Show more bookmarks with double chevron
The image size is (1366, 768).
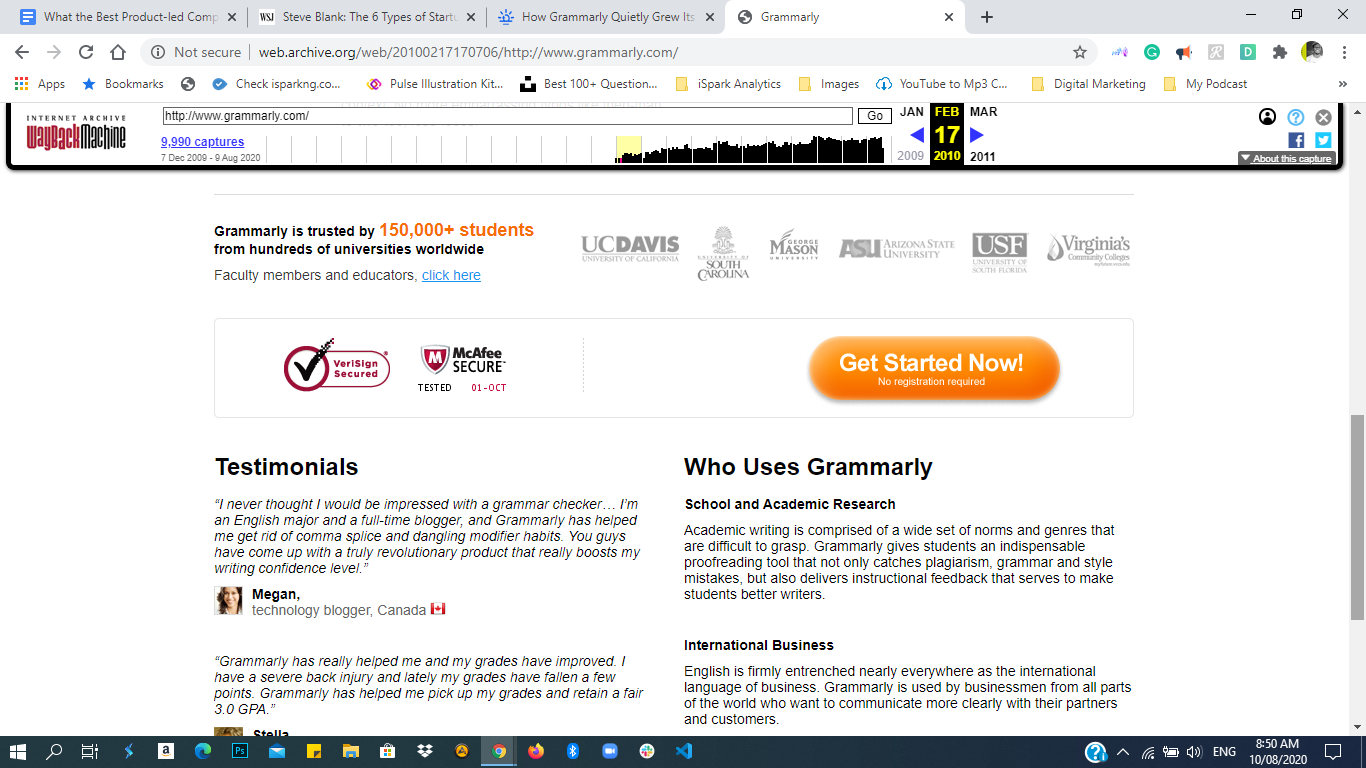pyautogui.click(x=1343, y=84)
